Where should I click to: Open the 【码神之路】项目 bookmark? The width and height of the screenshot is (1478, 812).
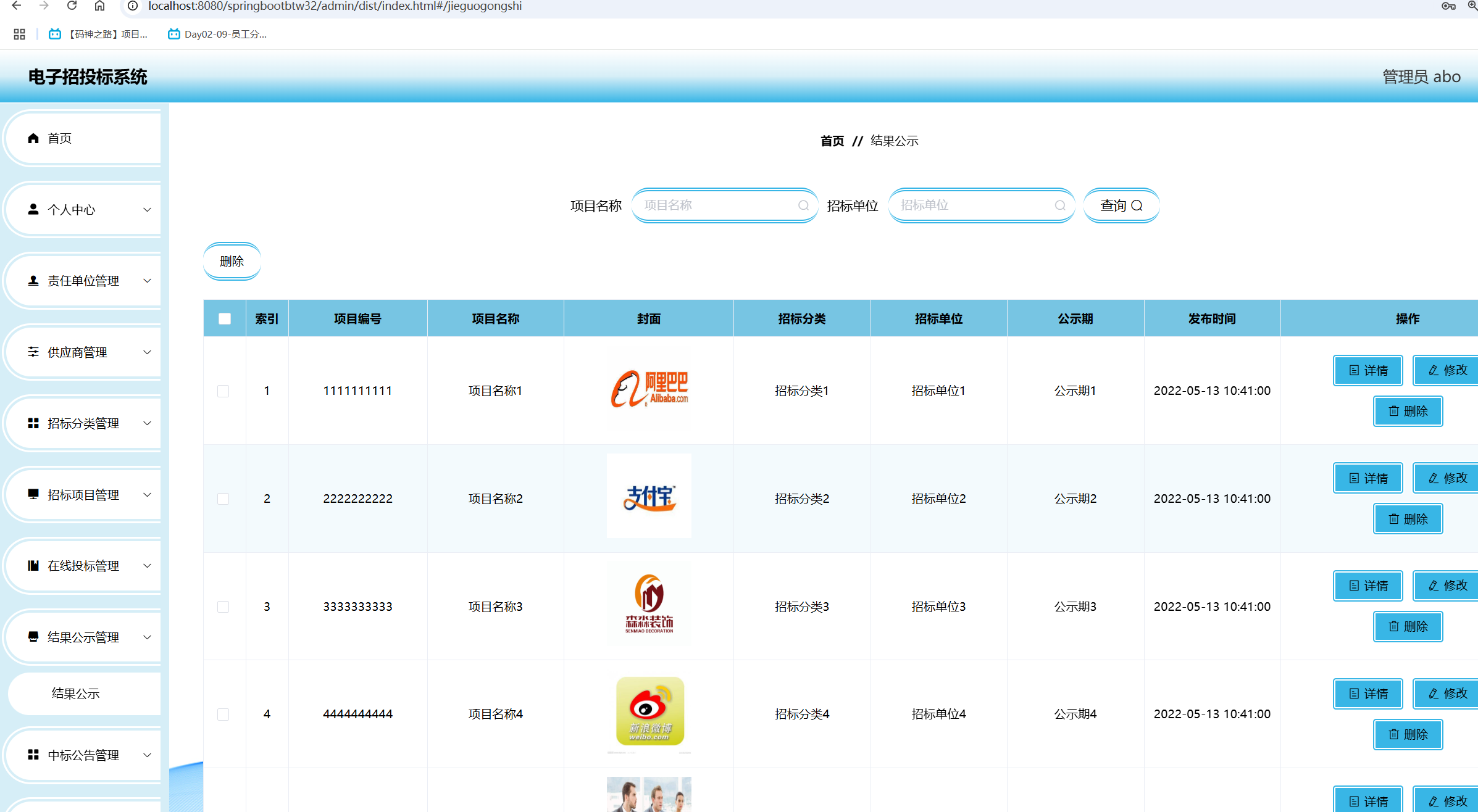point(98,34)
